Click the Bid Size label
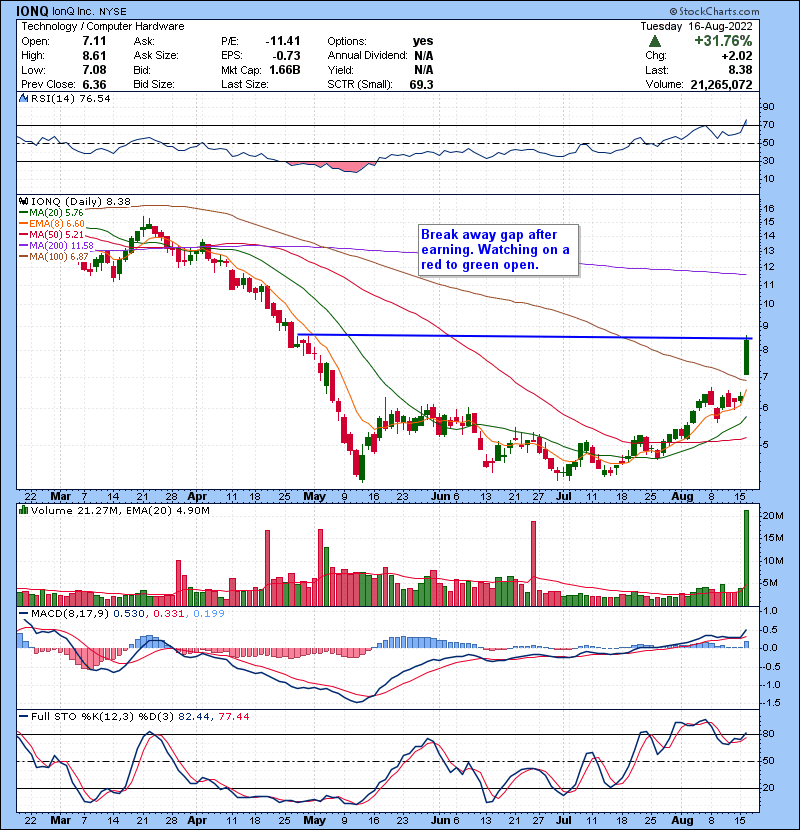The height and width of the screenshot is (830, 800). 154,85
